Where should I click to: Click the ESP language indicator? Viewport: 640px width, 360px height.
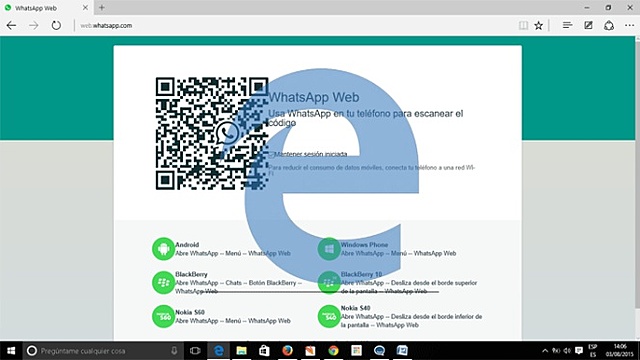(x=593, y=351)
